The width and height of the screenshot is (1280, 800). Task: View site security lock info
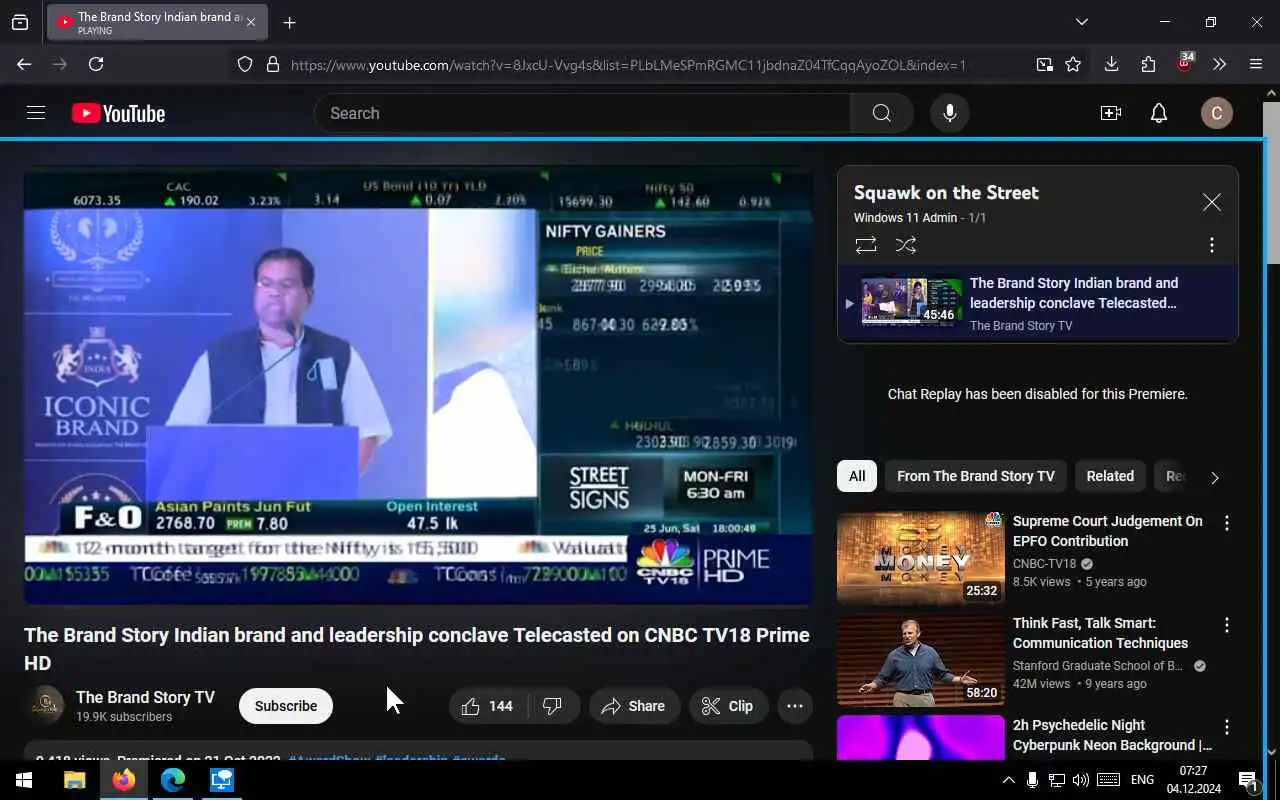click(272, 64)
